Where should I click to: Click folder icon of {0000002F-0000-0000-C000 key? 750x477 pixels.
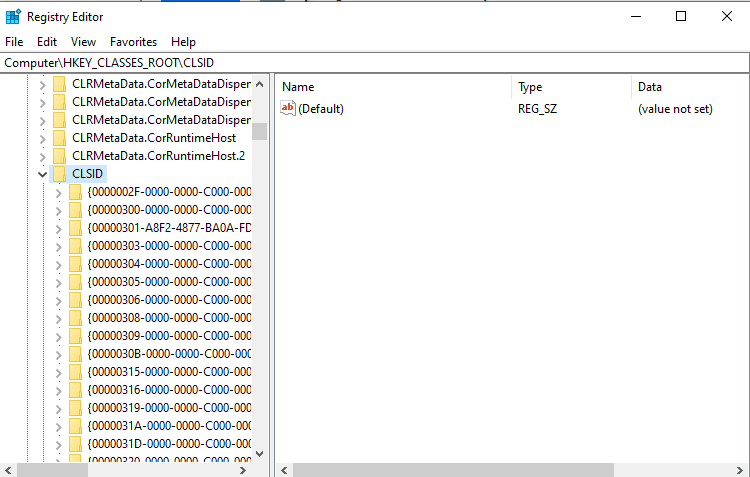(75, 192)
